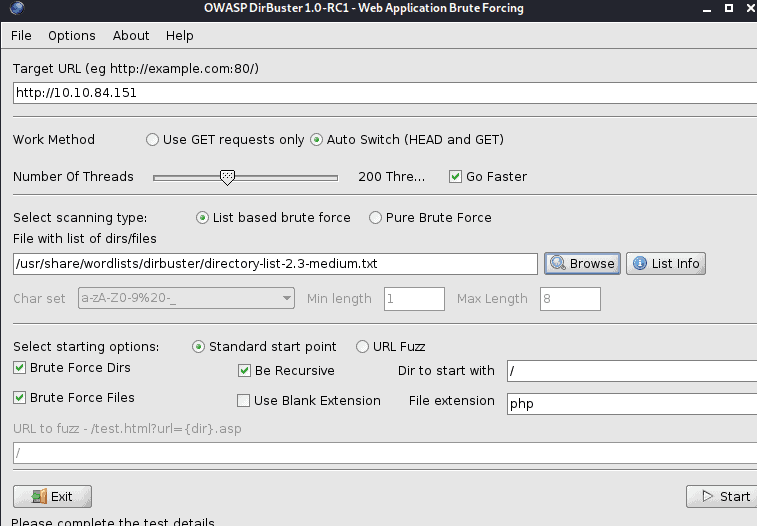This screenshot has height=526, width=757.
Task: Click the File extension field
Action: coord(632,403)
